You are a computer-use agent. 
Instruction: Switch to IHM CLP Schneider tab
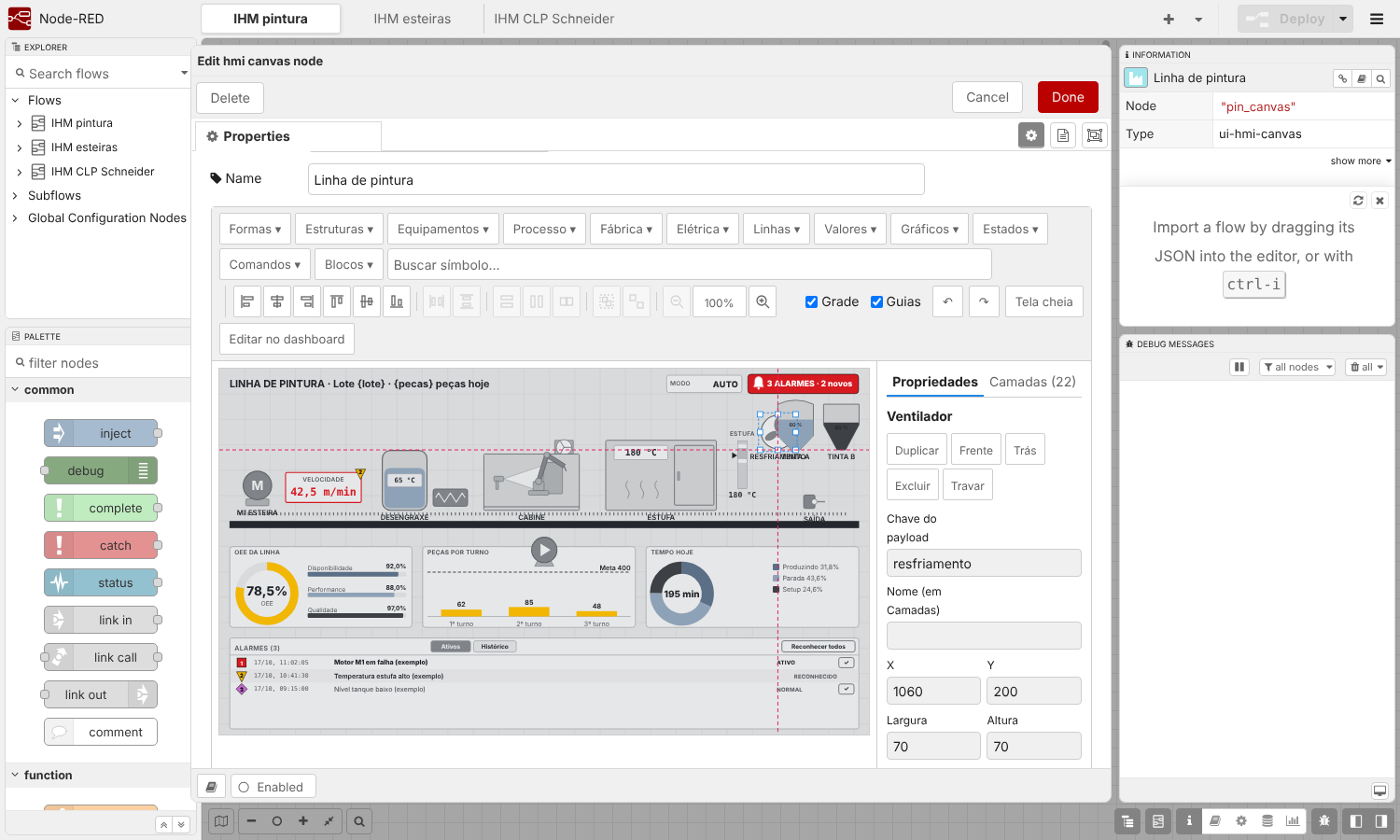pos(554,19)
